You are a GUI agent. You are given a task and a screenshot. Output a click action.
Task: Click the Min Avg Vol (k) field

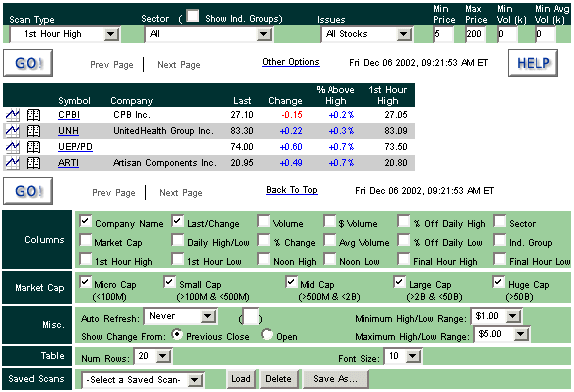point(545,34)
